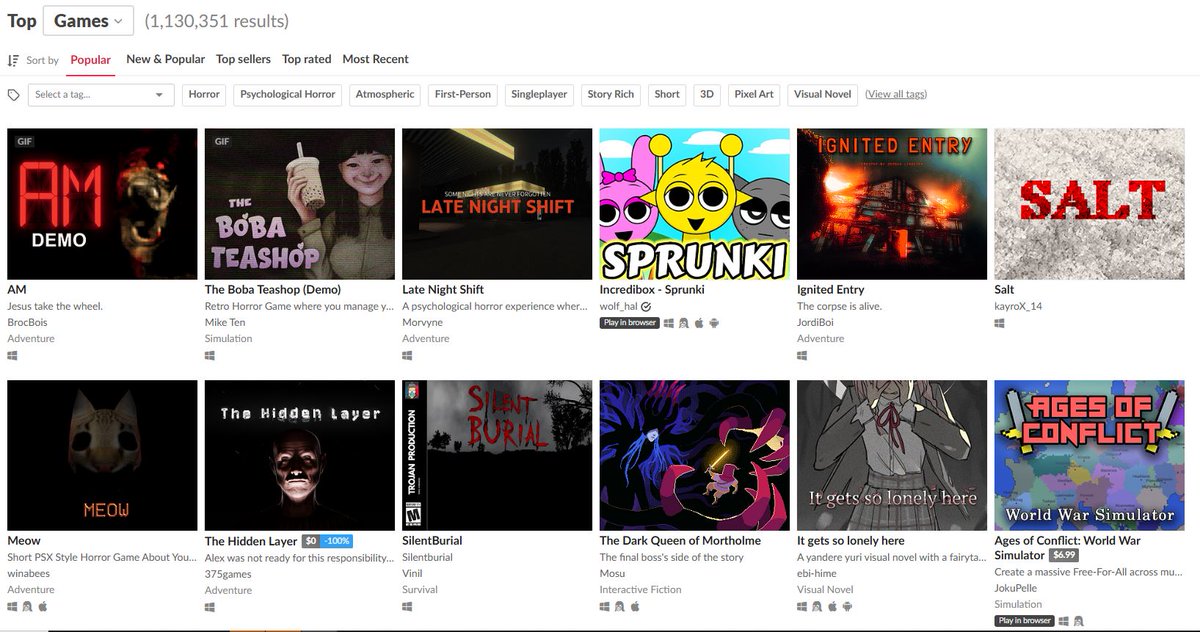Click the Apple icon under The Dark Queen of Mortholme
Screen dimensions: 1200x632
click(634, 604)
